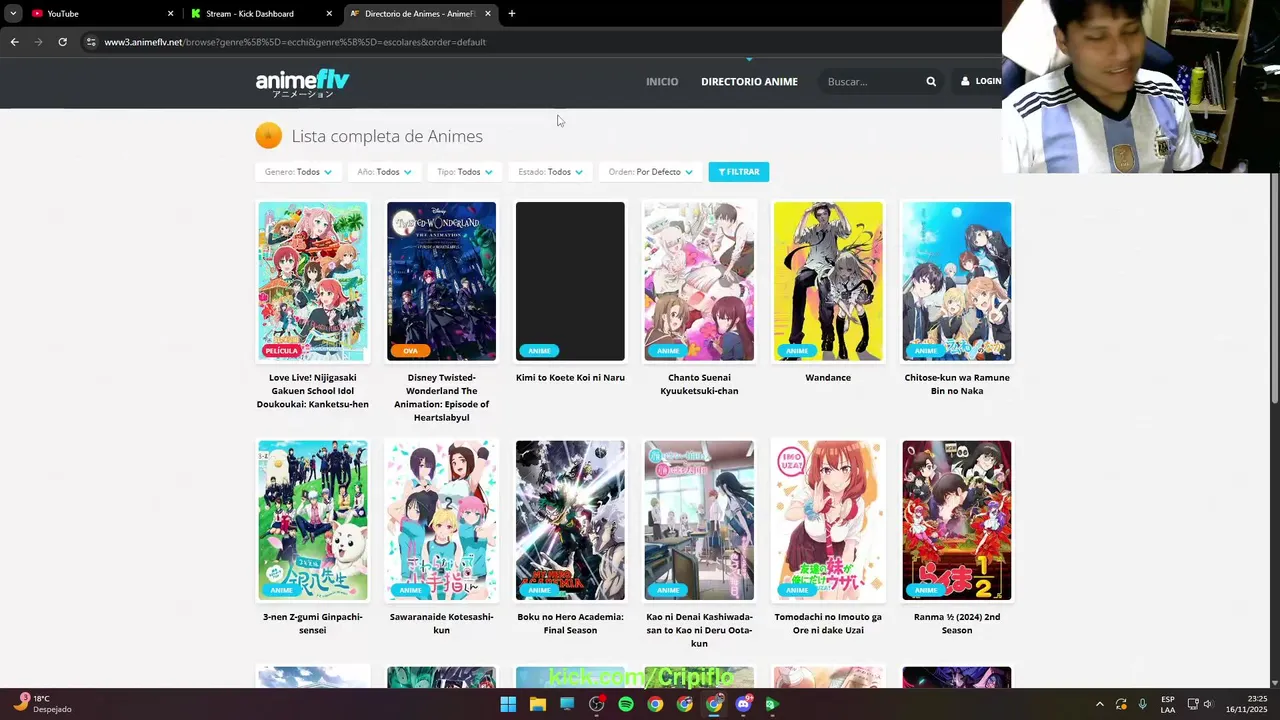This screenshot has width=1280, height=720.
Task: Open the Love Live! Nijigasaki poster thumbnail
Action: (x=312, y=281)
